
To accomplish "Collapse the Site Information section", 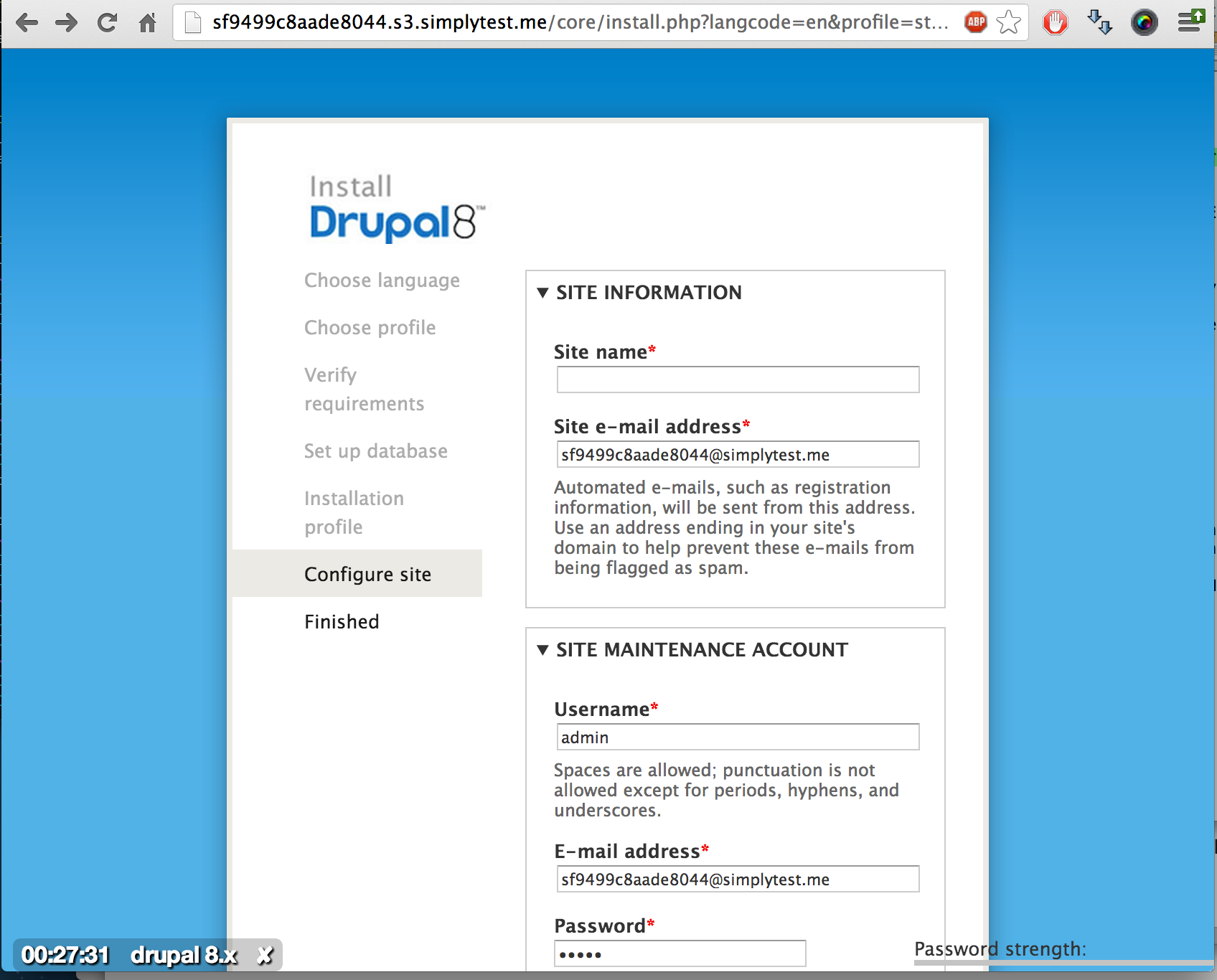I will pos(543,293).
